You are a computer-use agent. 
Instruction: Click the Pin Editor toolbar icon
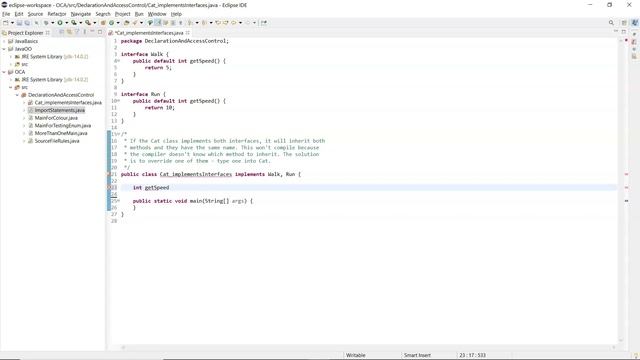[263, 23]
